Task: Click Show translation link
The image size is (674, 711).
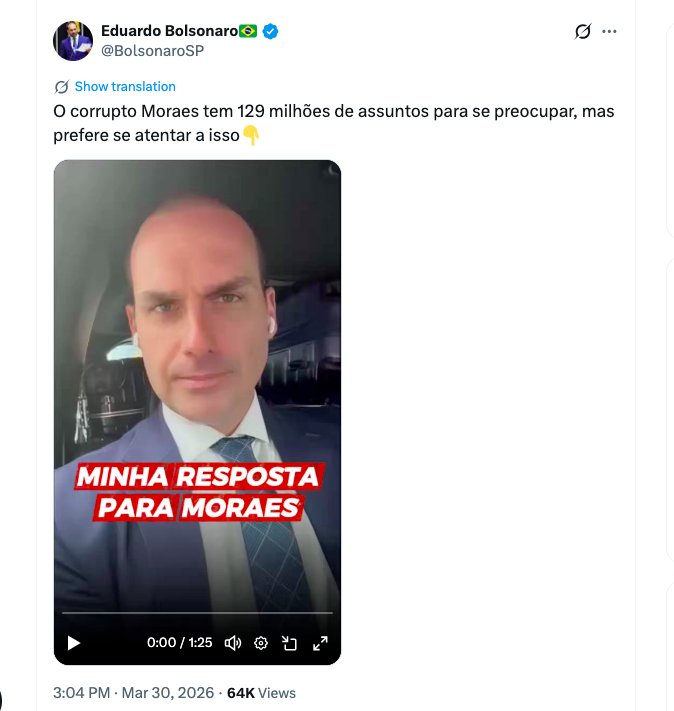Action: (x=125, y=87)
